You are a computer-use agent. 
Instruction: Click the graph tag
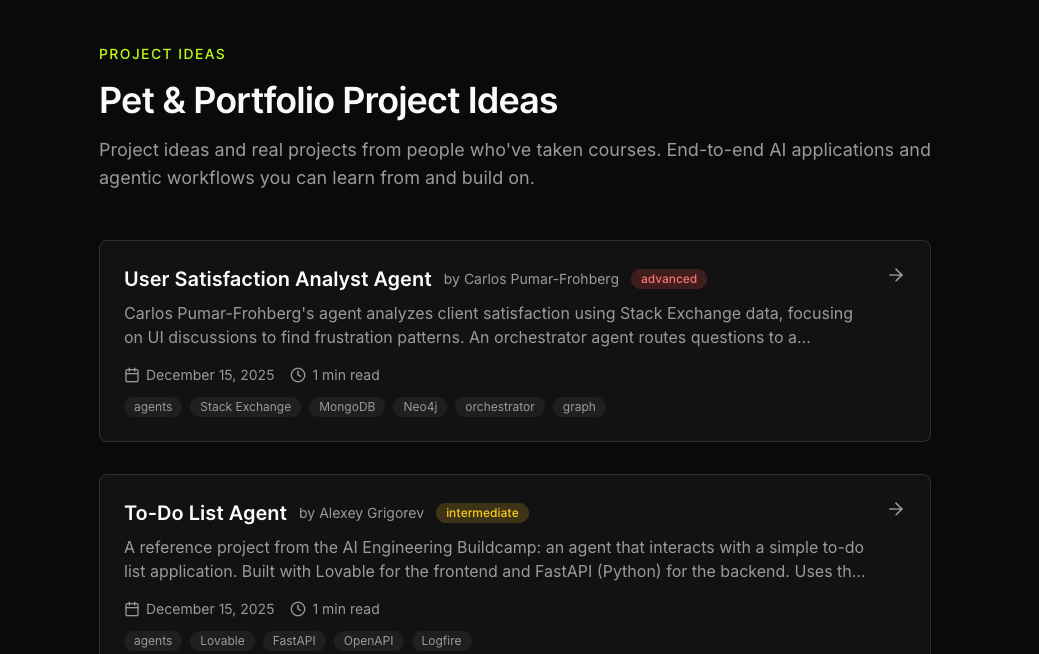[x=579, y=407]
